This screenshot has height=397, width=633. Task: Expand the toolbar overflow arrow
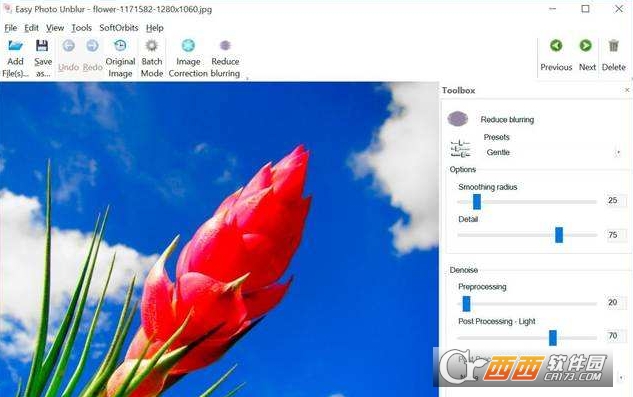247,78
